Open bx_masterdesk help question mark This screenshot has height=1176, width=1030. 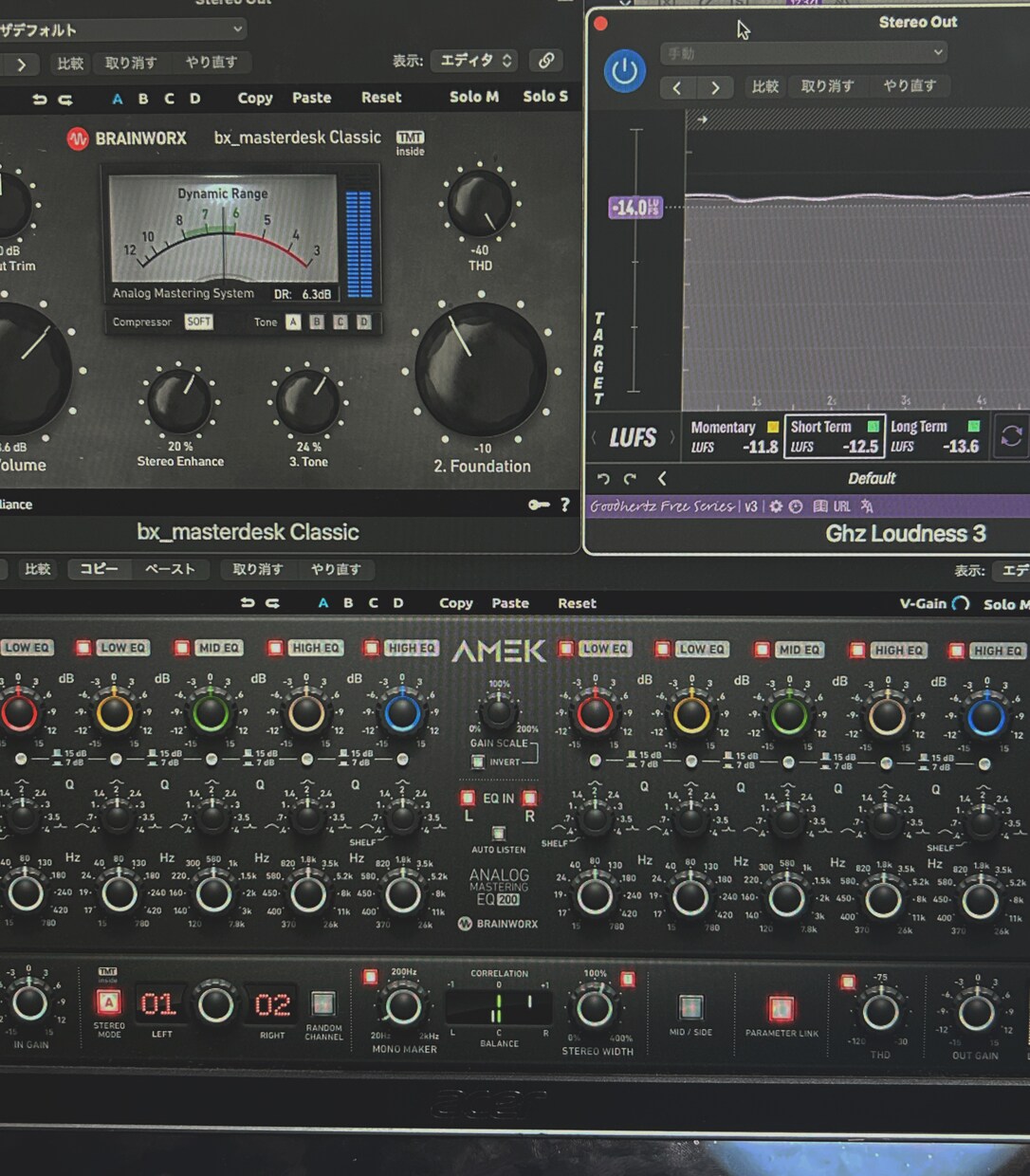coord(564,505)
